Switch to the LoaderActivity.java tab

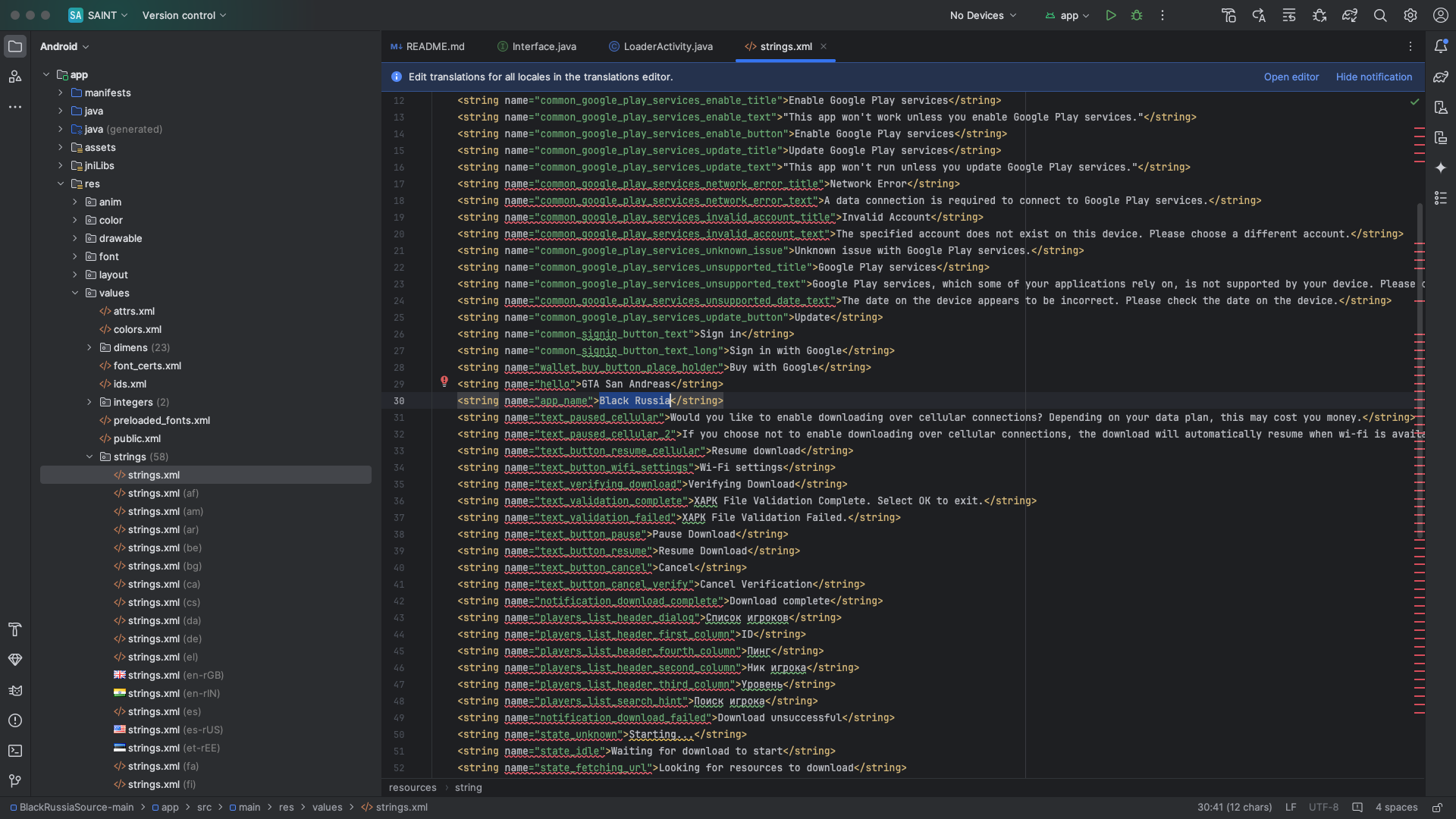point(661,46)
